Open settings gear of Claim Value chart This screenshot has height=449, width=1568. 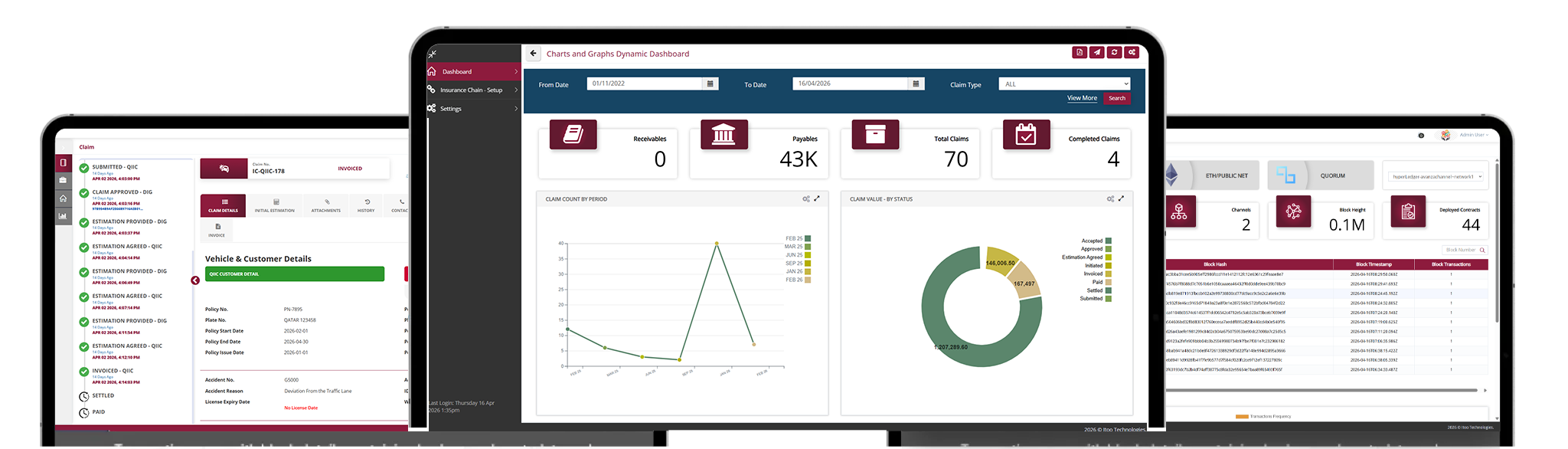1110,198
